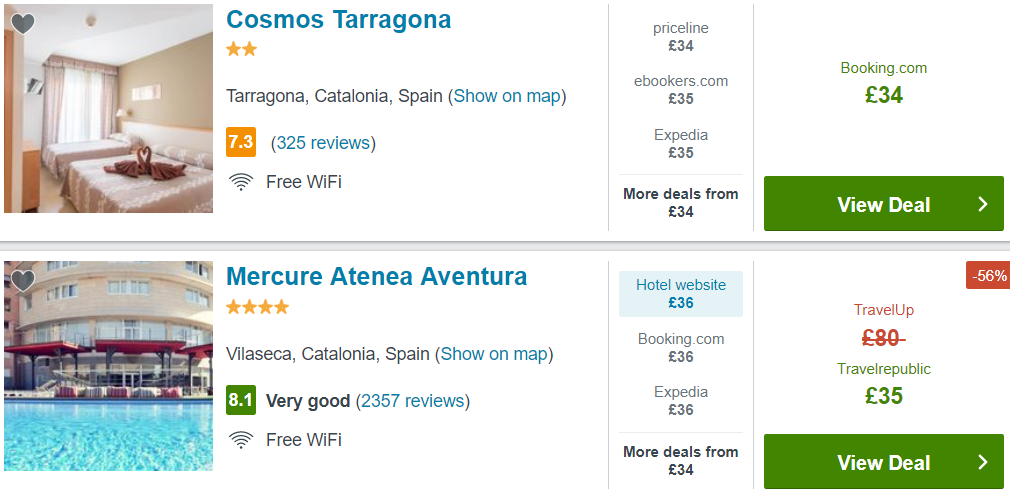The width and height of the screenshot is (1010, 495).
Task: Click the 8.1 green rating badge
Action: (241, 400)
